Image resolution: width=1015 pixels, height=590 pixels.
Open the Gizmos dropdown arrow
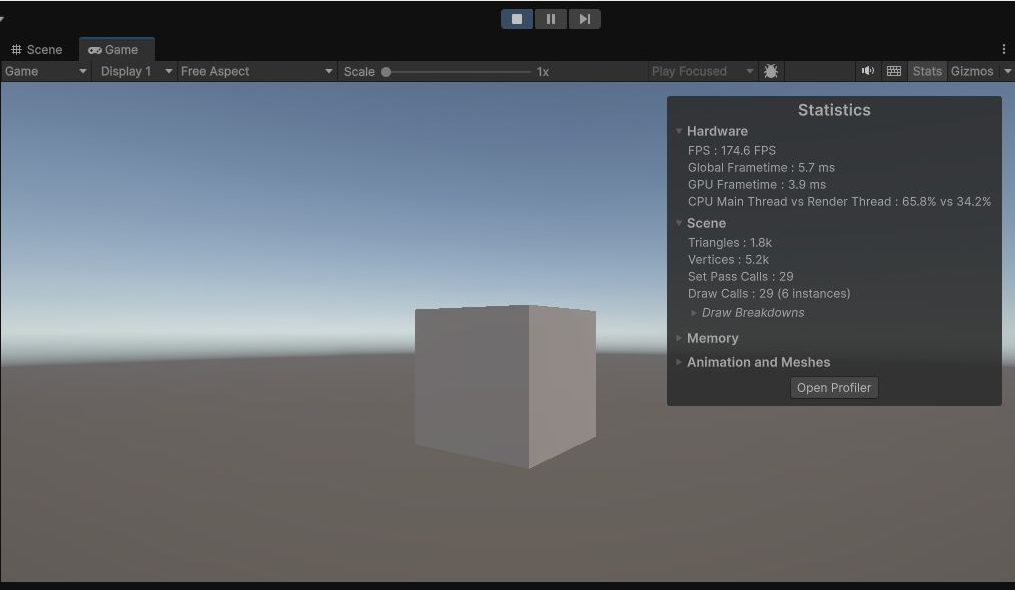[x=1007, y=71]
